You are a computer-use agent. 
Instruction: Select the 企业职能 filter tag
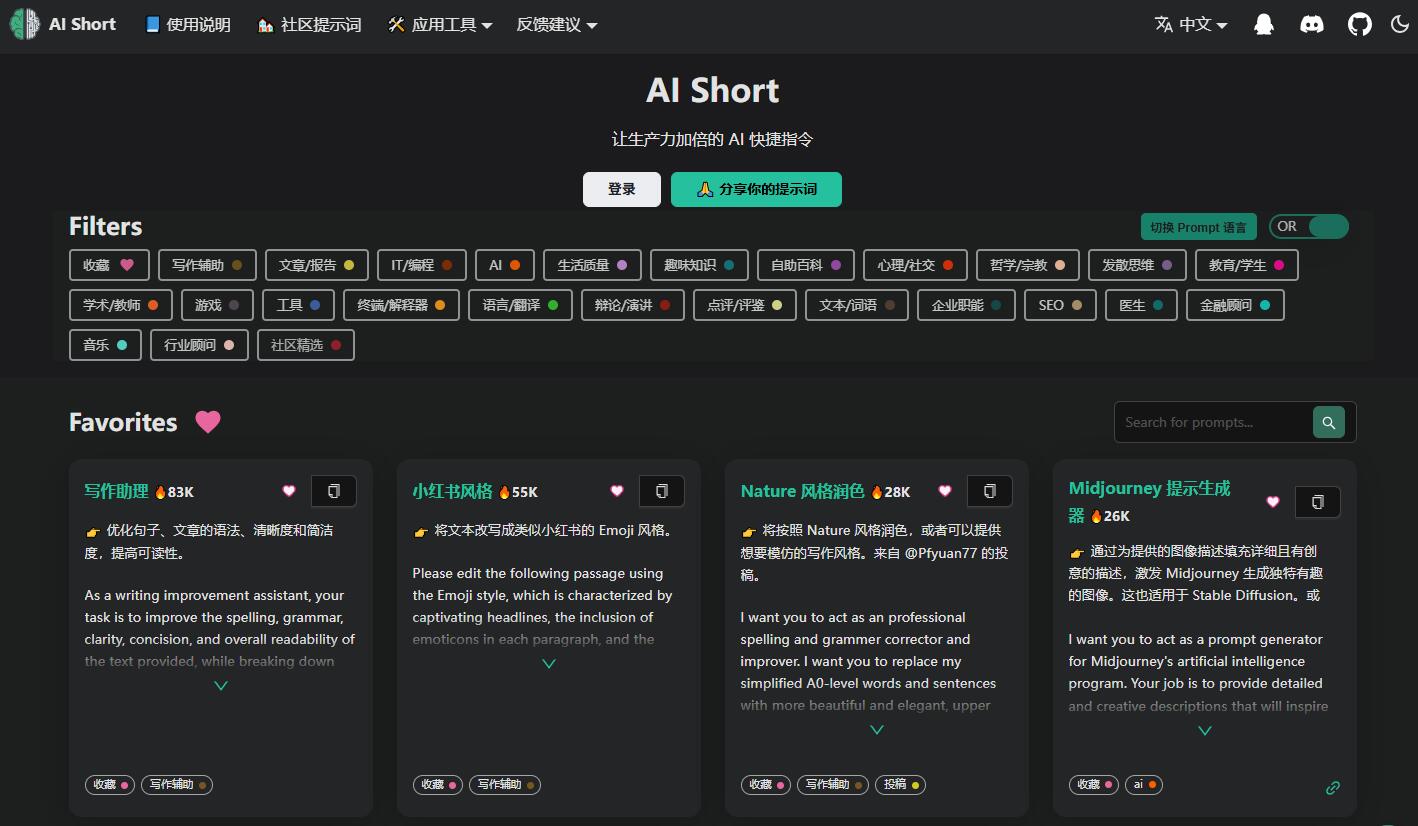tap(966, 305)
